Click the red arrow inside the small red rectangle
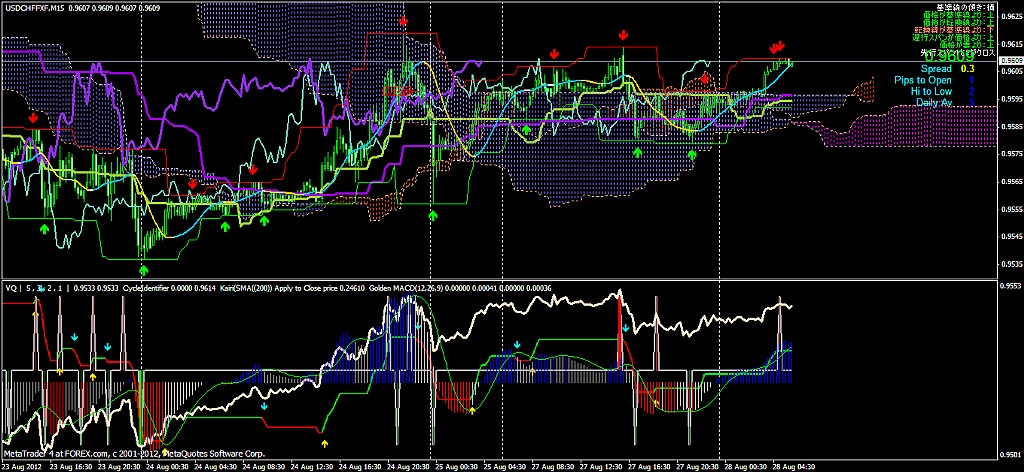1024x472 pixels. point(705,77)
